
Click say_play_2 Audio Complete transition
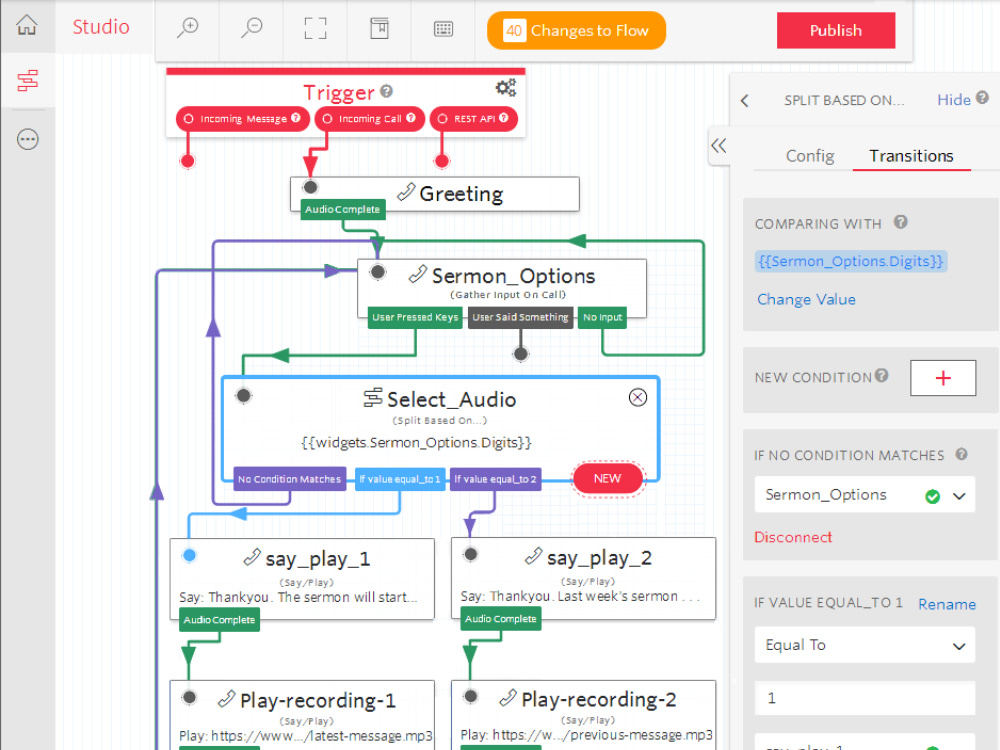click(501, 619)
